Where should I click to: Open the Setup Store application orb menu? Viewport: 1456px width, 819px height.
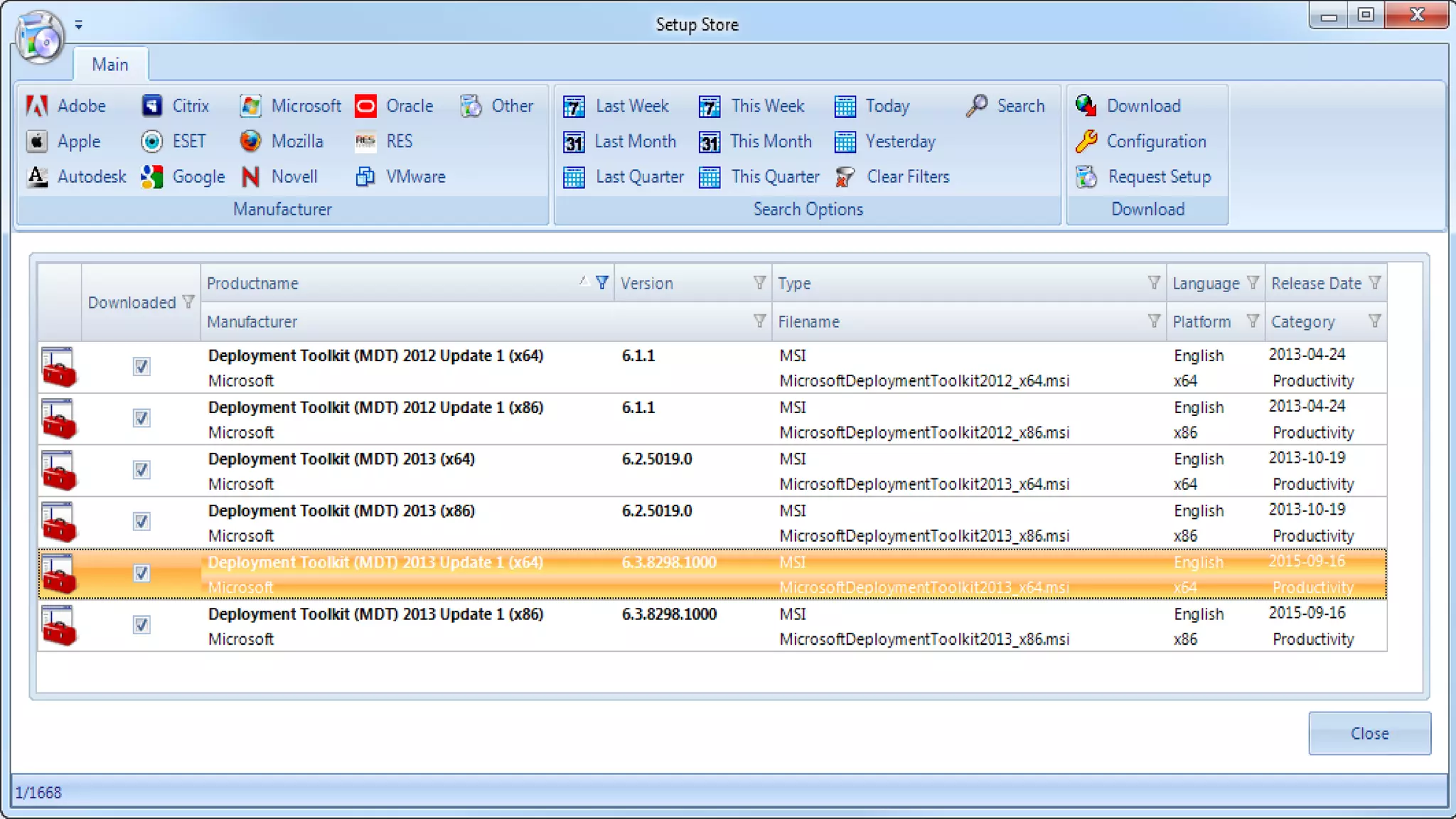(40, 38)
